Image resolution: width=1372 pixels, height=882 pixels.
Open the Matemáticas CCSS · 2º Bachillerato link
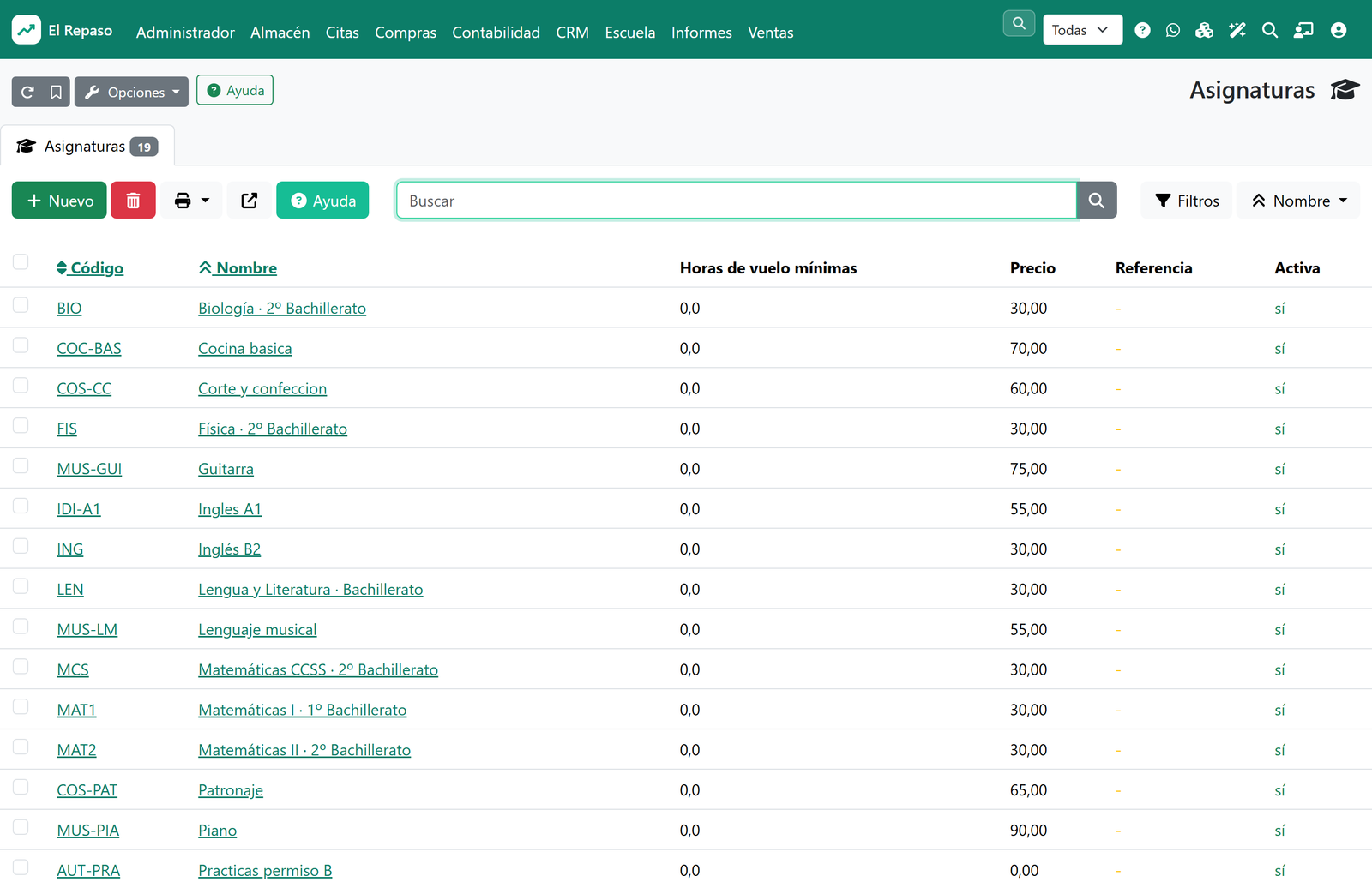click(x=318, y=670)
